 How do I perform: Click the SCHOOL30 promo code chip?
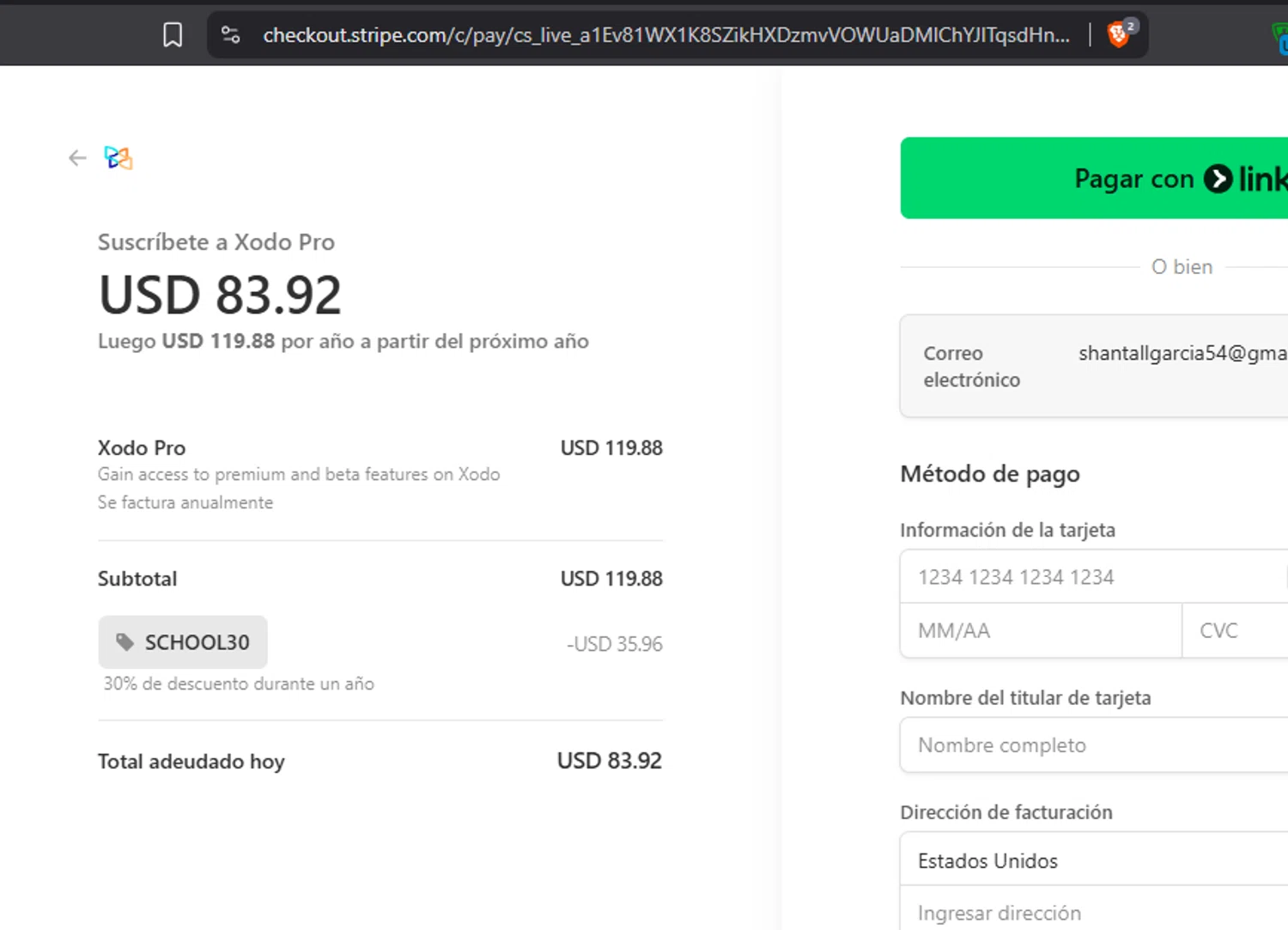coord(183,642)
